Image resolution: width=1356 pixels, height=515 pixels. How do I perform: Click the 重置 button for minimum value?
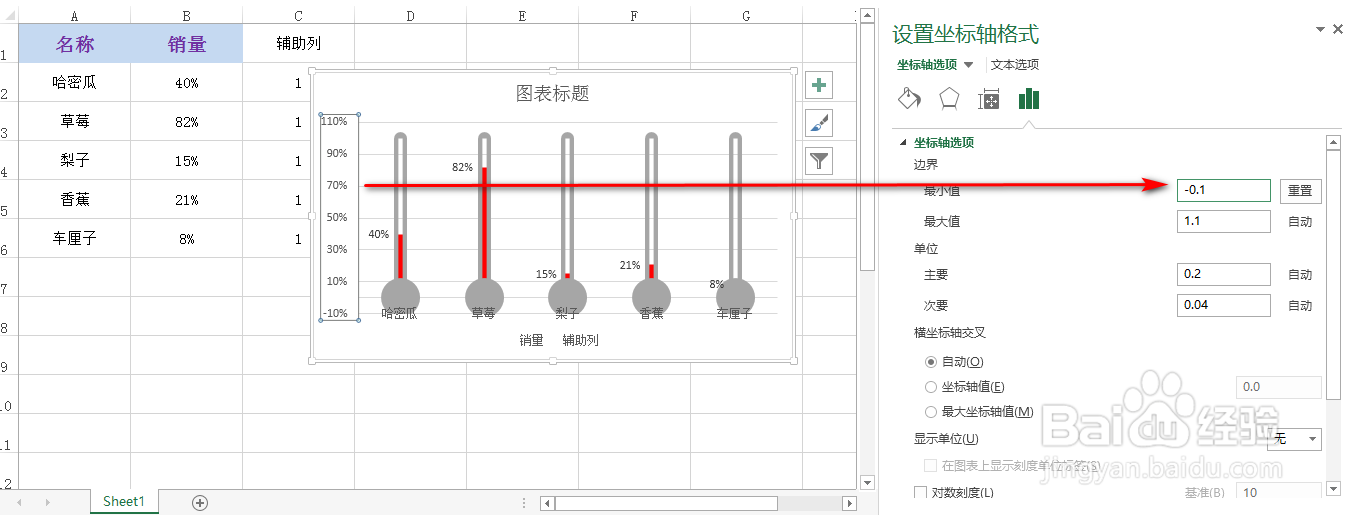pos(1300,190)
